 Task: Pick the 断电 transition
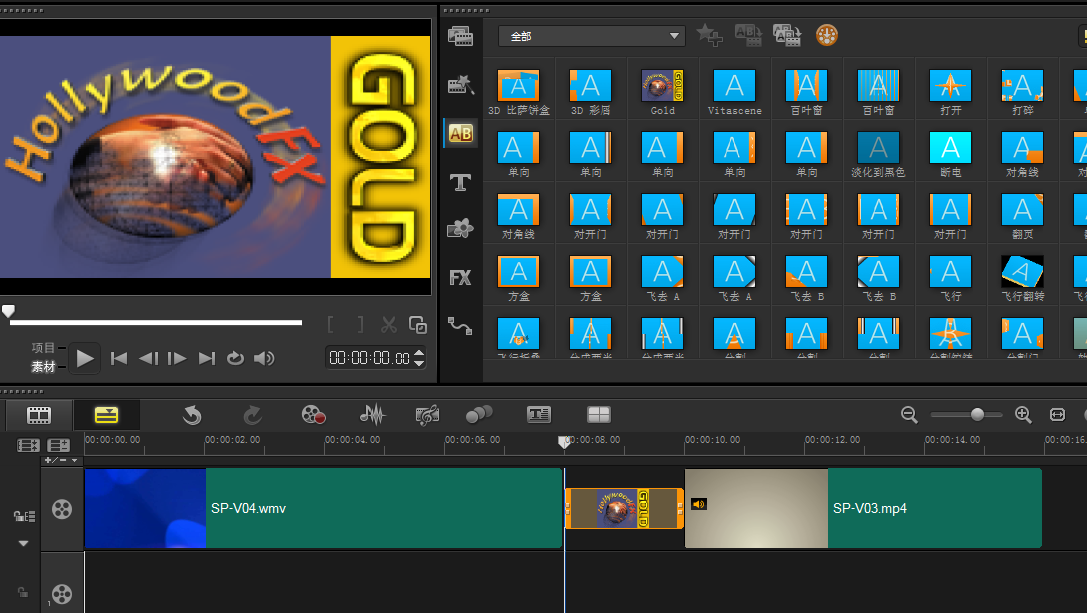[950, 154]
